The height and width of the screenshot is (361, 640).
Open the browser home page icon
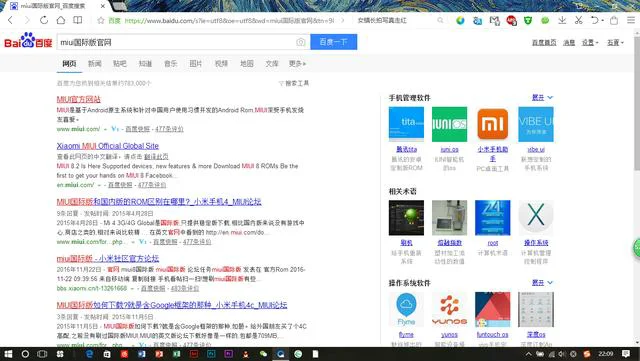61,20
